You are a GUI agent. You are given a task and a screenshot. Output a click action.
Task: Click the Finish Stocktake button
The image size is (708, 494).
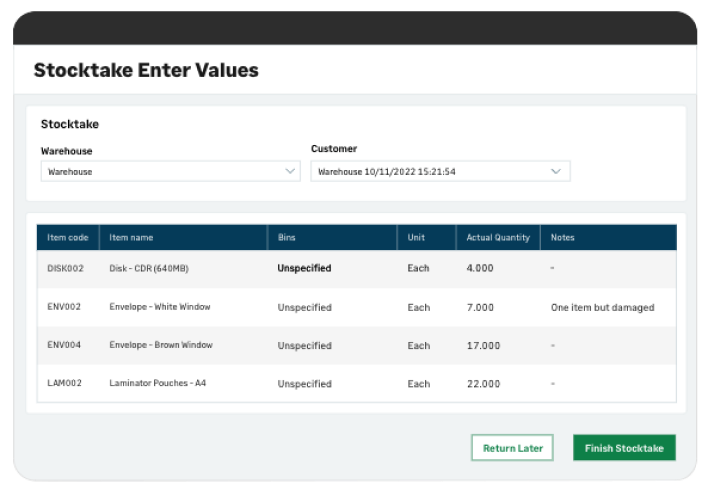624,448
